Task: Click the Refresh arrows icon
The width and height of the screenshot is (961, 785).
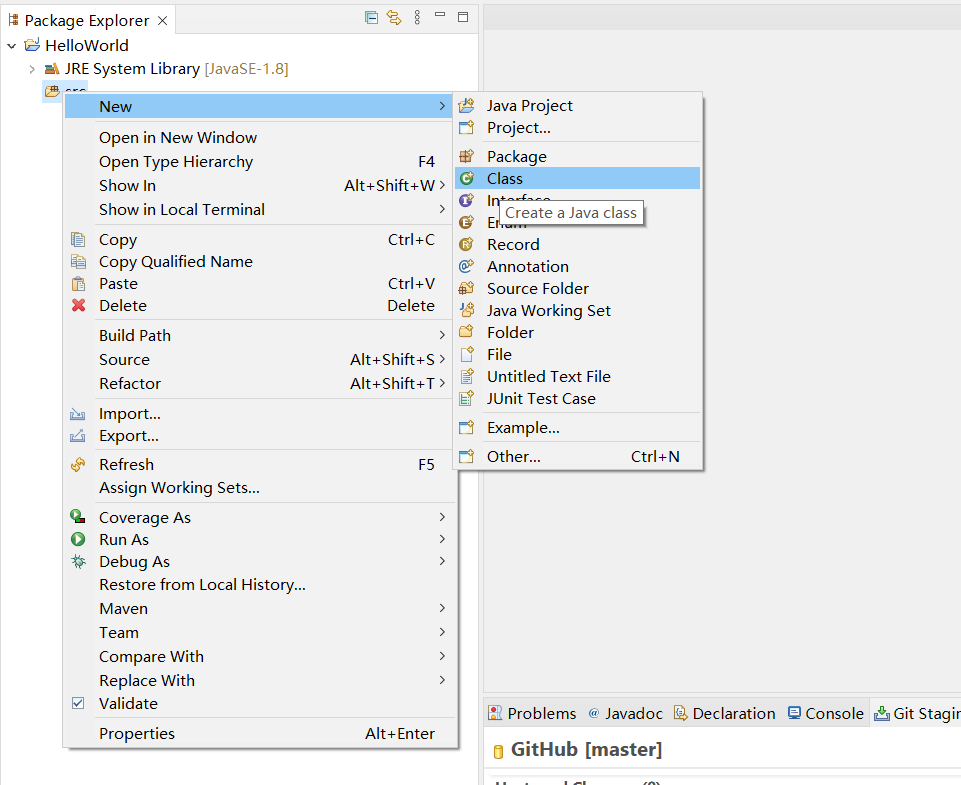Action: pyautogui.click(x=78, y=465)
